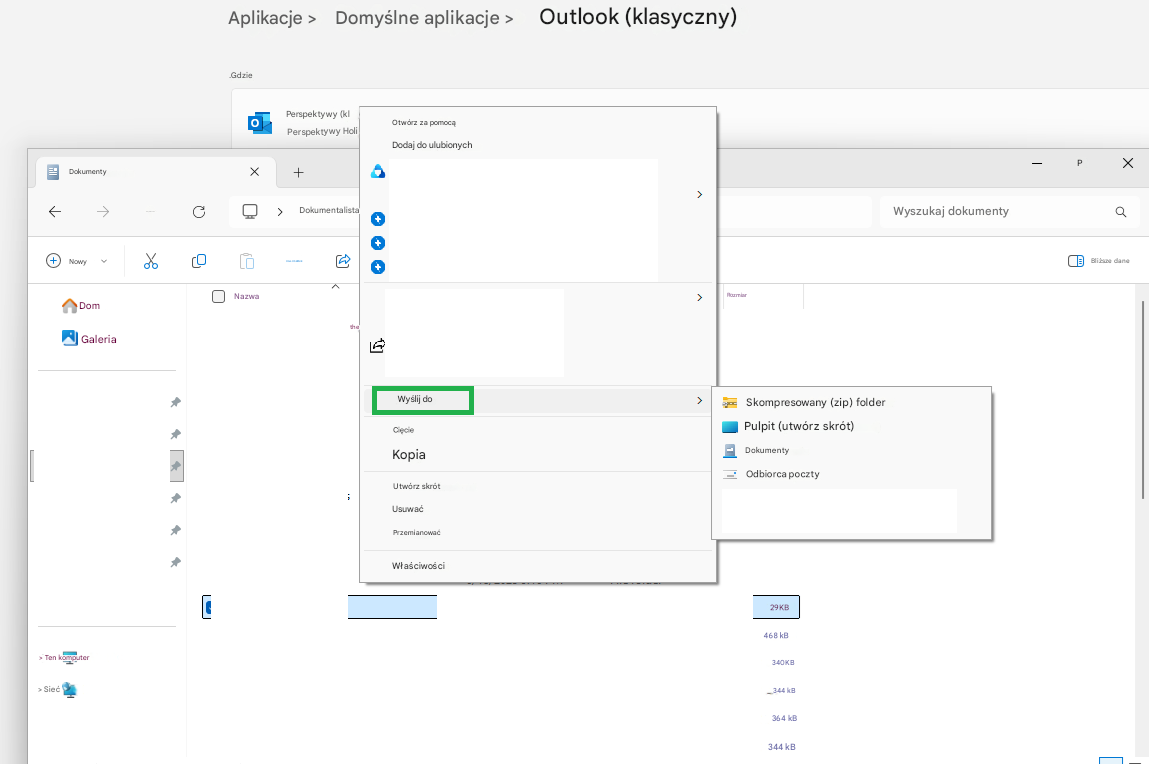Click the Refresh button in Explorer
The width and height of the screenshot is (1149, 768).
(x=199, y=212)
